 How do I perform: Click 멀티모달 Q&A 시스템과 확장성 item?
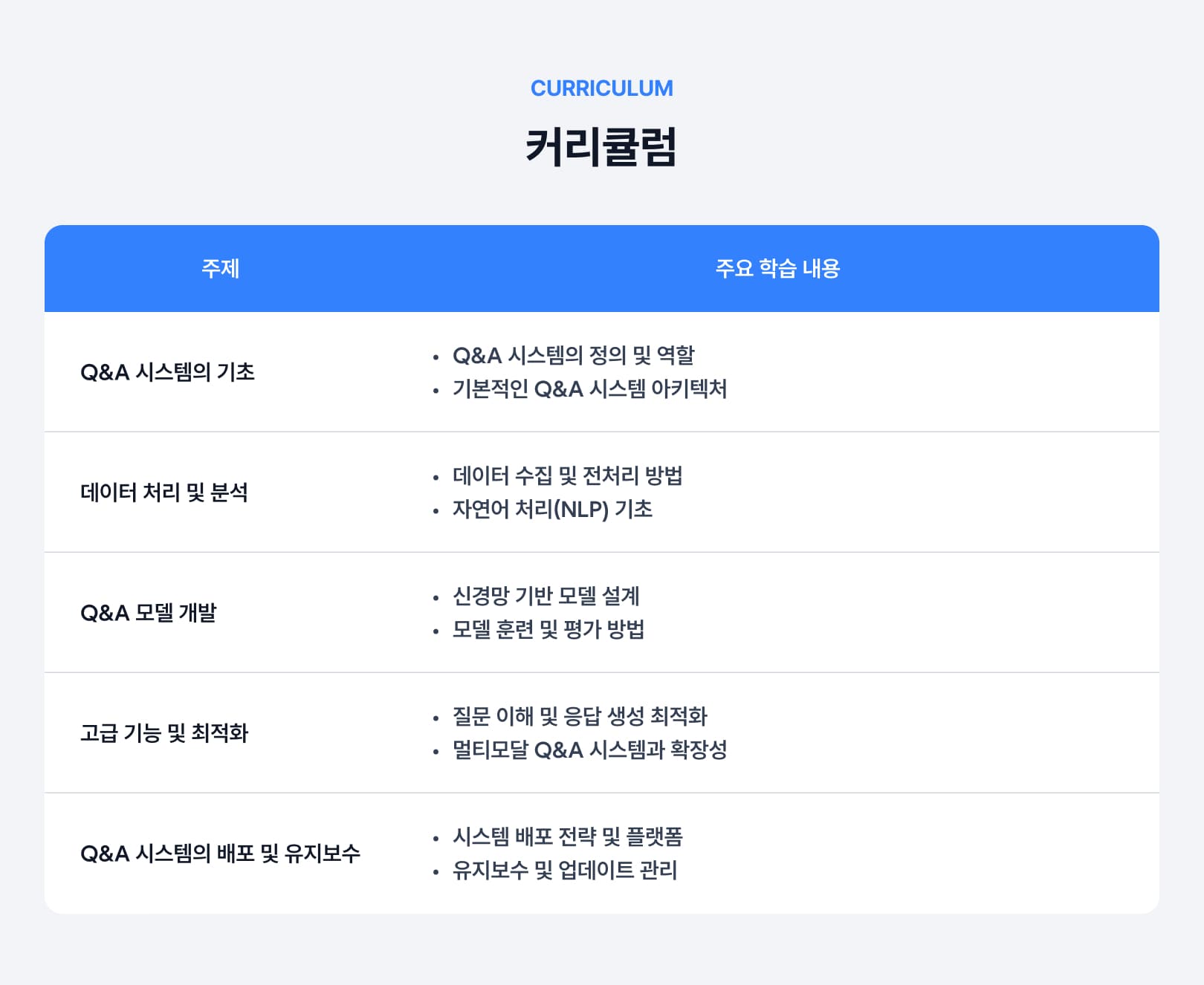[590, 750]
